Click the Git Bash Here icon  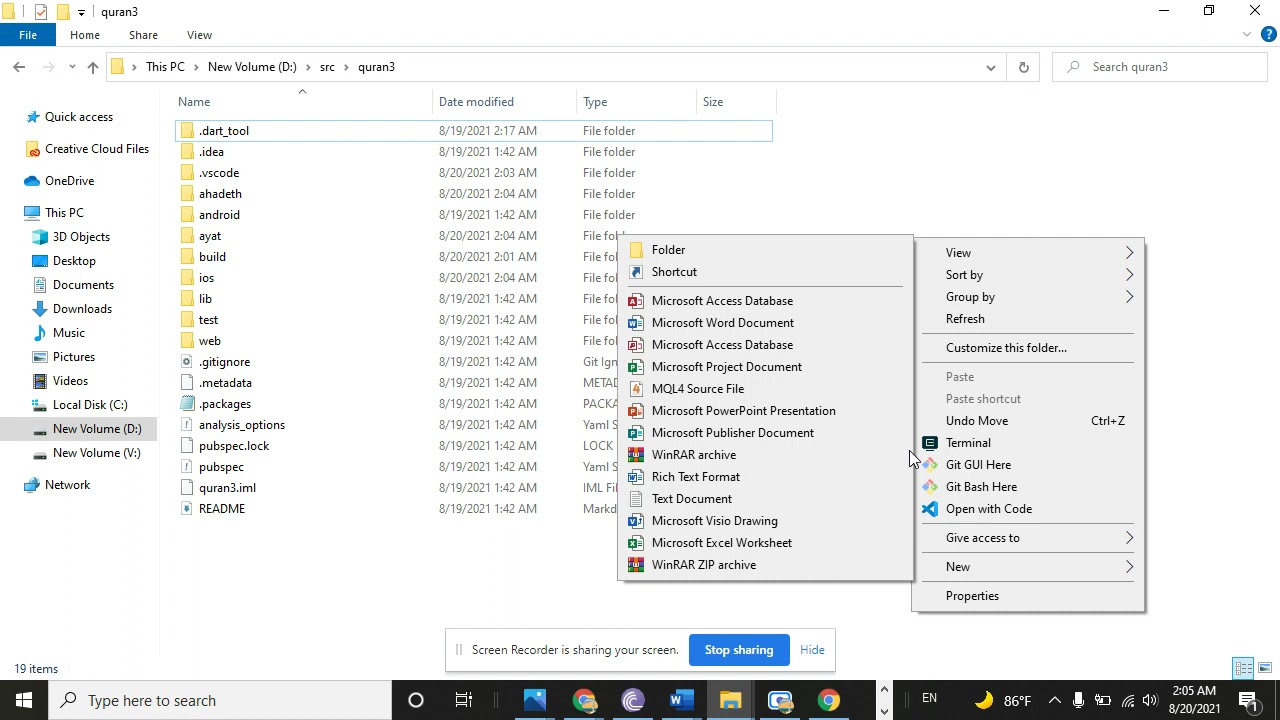[930, 487]
